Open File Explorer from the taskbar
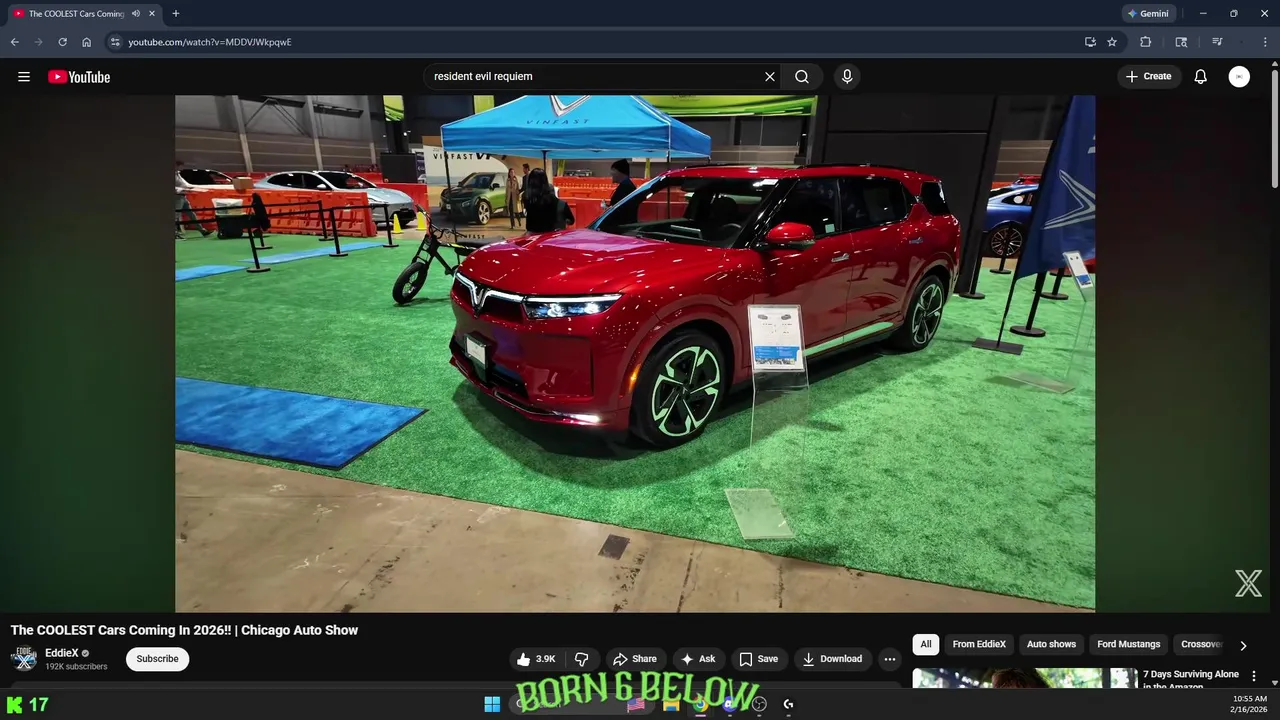This screenshot has width=1280, height=720. 671,704
